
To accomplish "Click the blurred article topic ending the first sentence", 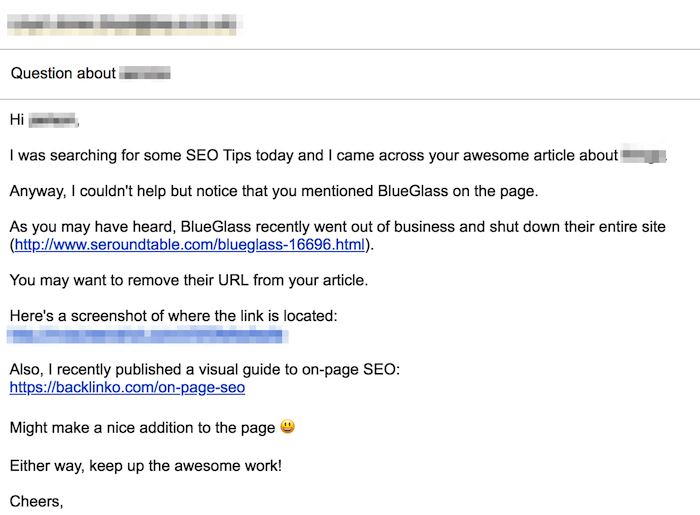I will click(x=644, y=156).
